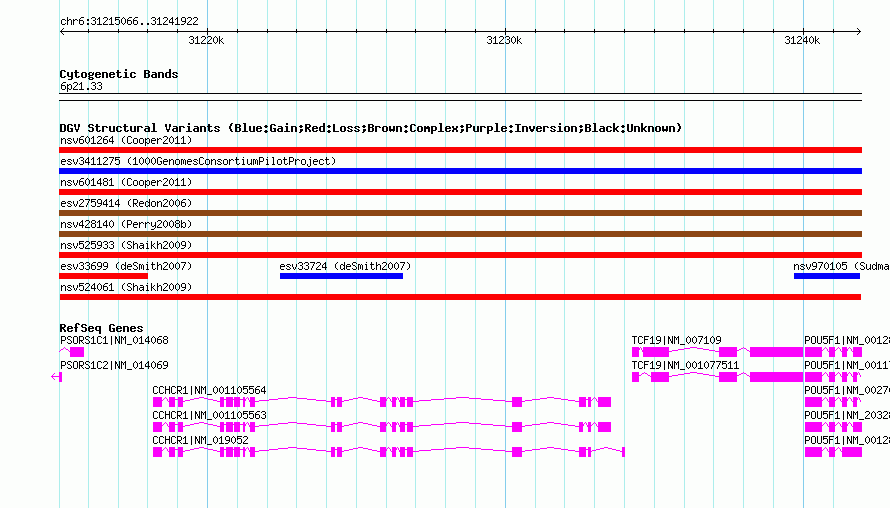890x508 pixels.
Task: Open the TCF19|NM_007109 gene label
Action: [x=677, y=341]
